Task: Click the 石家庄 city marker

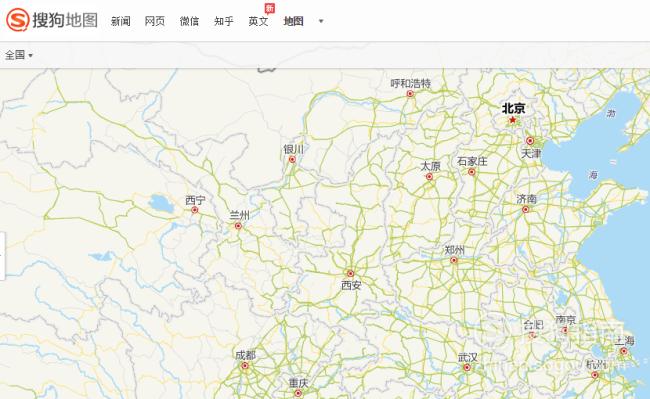Action: click(472, 172)
